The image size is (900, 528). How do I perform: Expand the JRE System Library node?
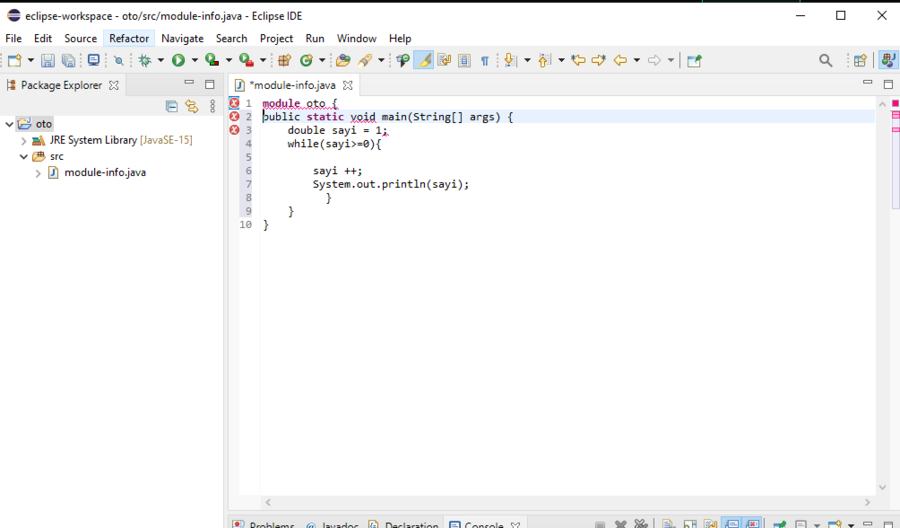click(x=24, y=141)
